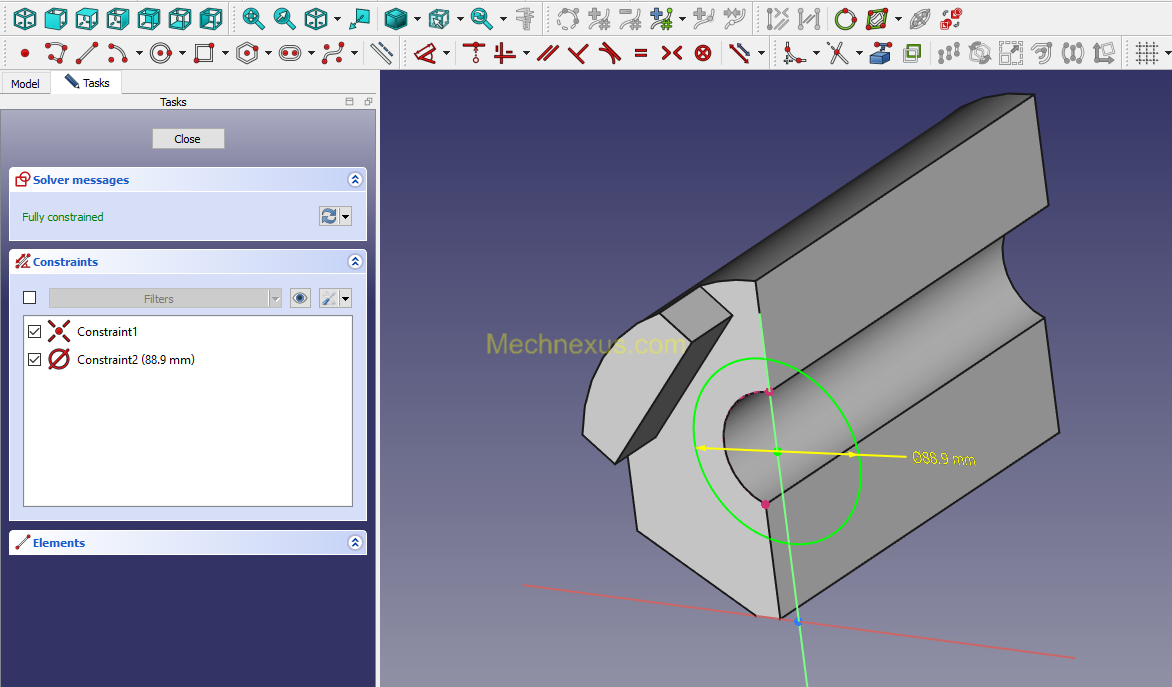
Task: Apply the Dimension constraint tool
Action: [x=425, y=53]
